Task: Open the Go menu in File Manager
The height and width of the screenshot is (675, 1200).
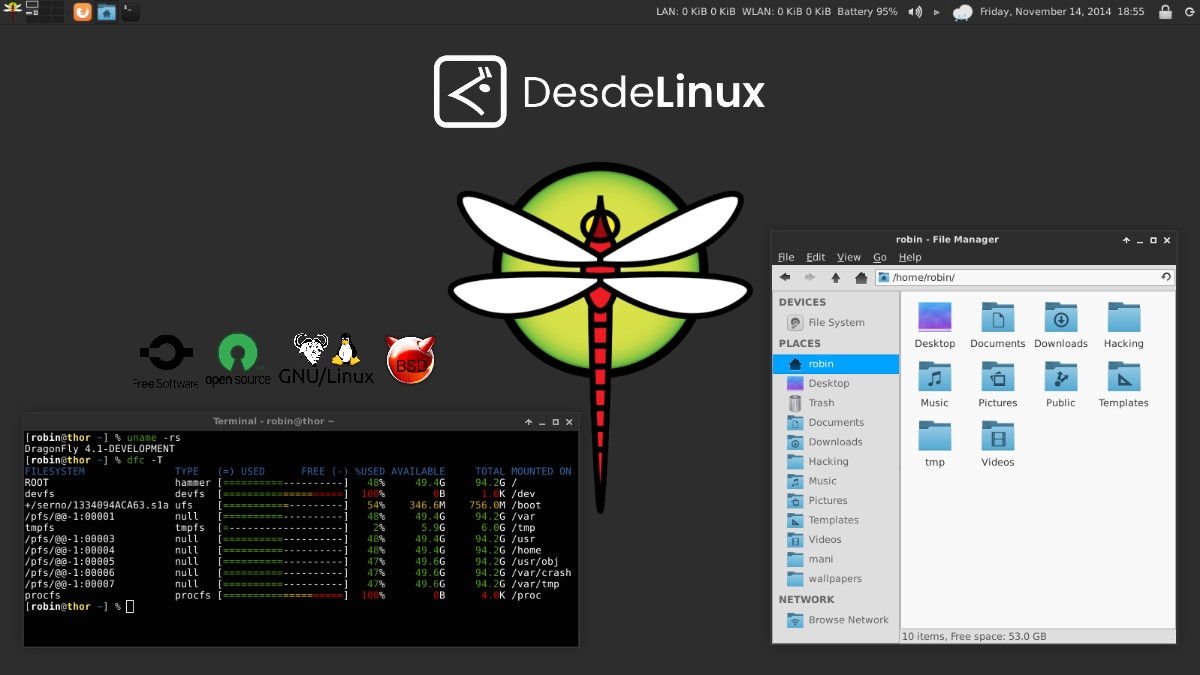Action: click(880, 257)
